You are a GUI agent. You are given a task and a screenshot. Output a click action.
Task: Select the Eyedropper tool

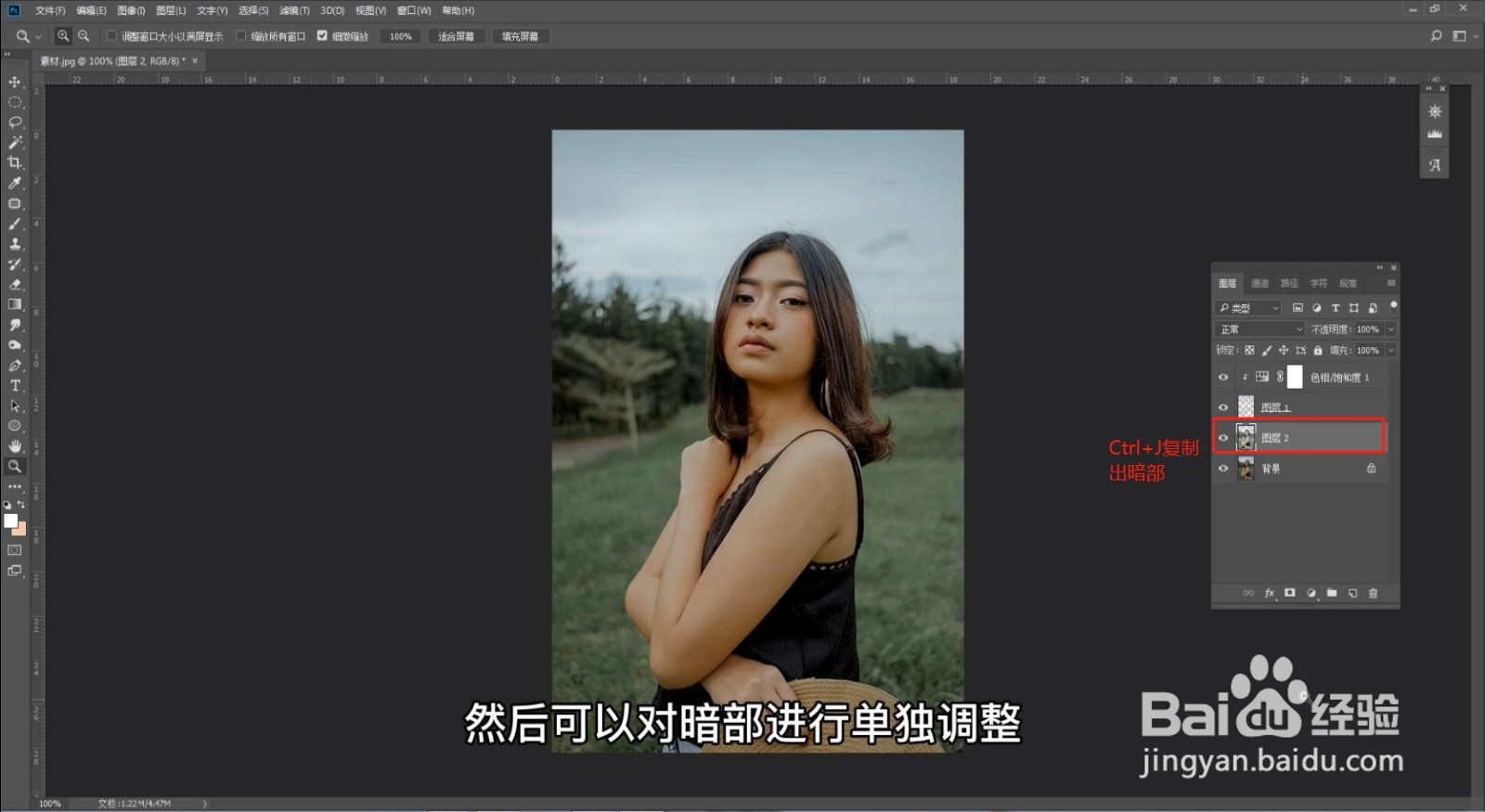(15, 183)
